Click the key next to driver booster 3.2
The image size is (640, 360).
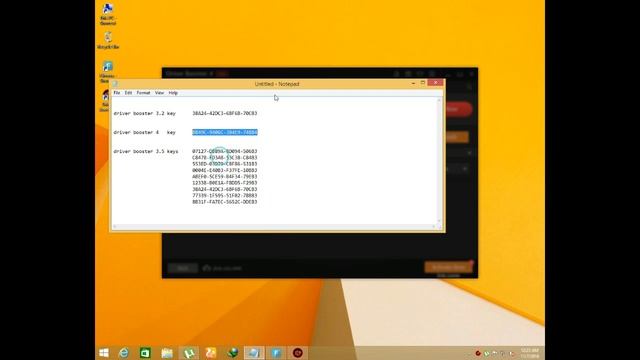(x=225, y=113)
